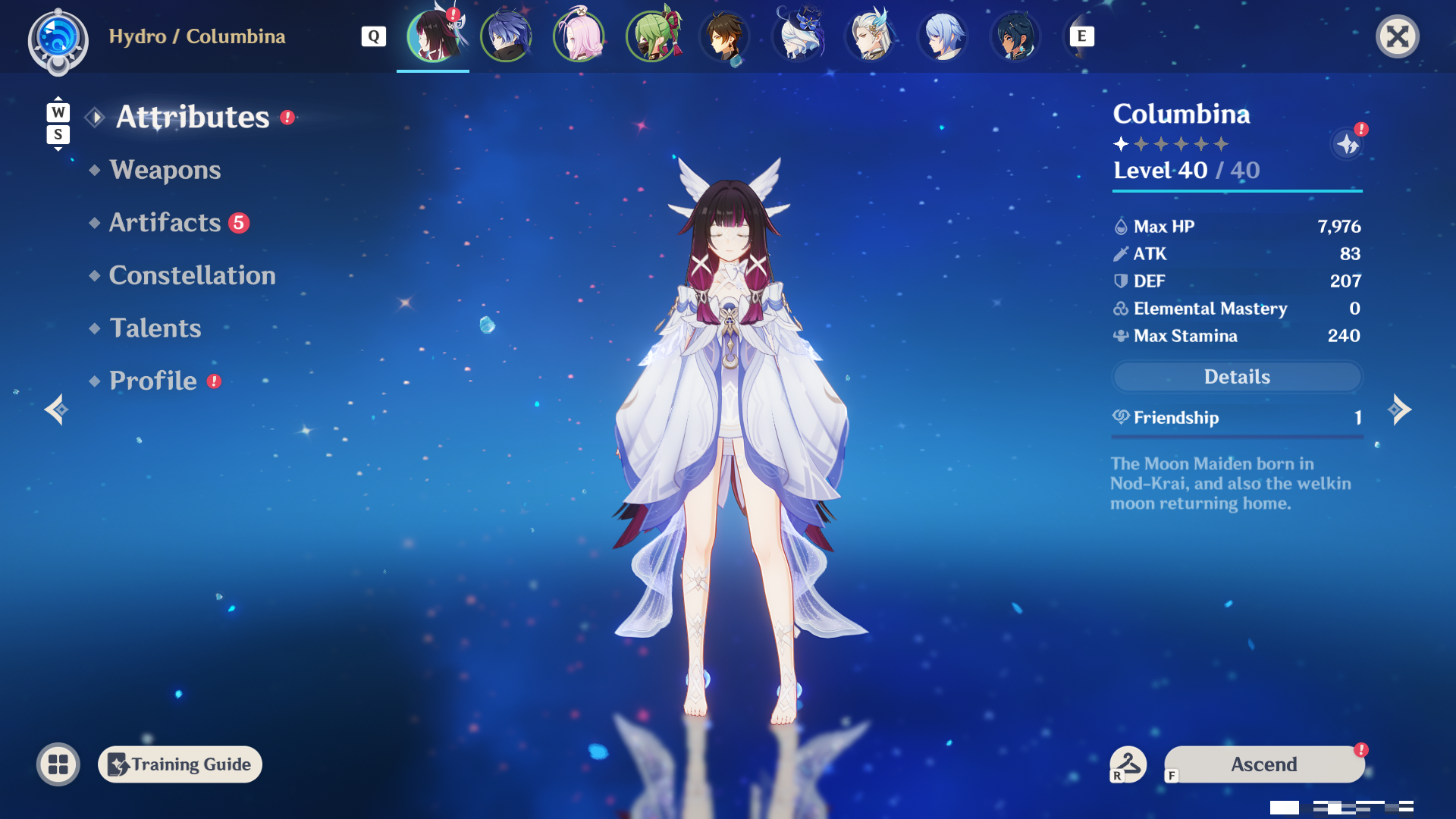Click the sparkle icon beside Columbina's stars
Viewport: 1456px width, 819px height.
[1348, 143]
